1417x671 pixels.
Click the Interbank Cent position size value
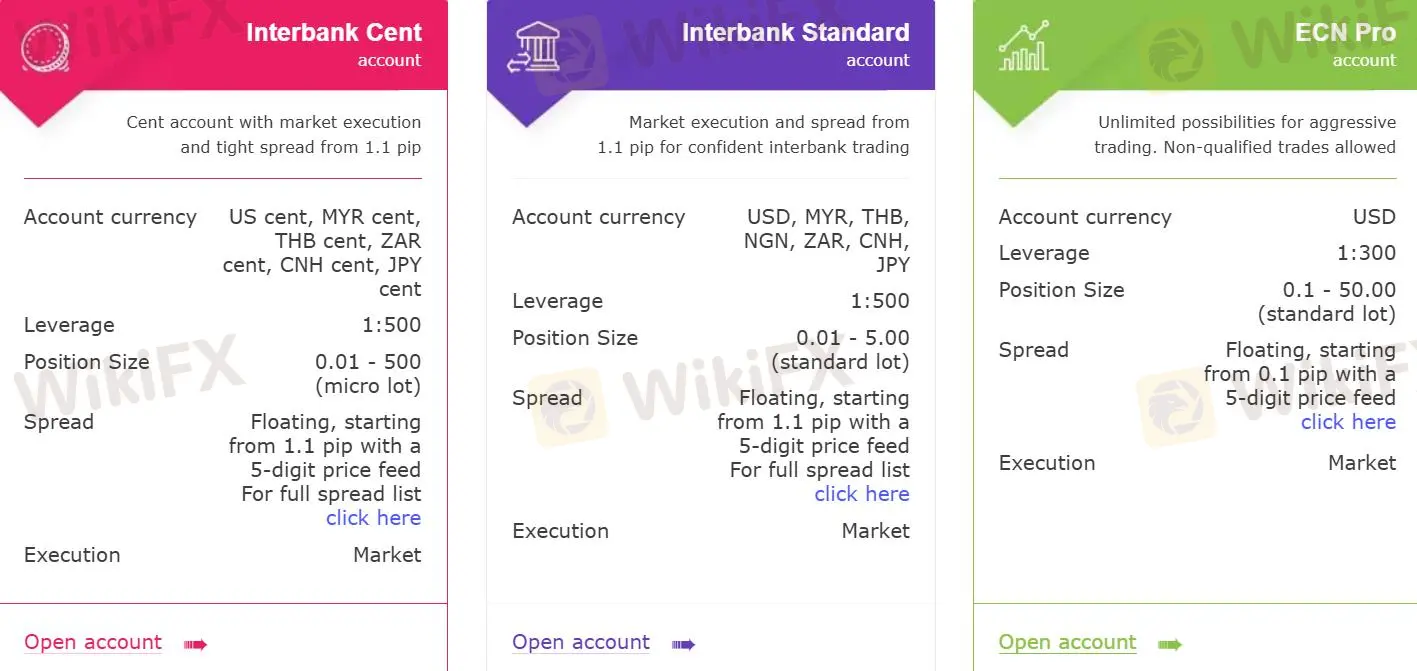[x=368, y=373]
